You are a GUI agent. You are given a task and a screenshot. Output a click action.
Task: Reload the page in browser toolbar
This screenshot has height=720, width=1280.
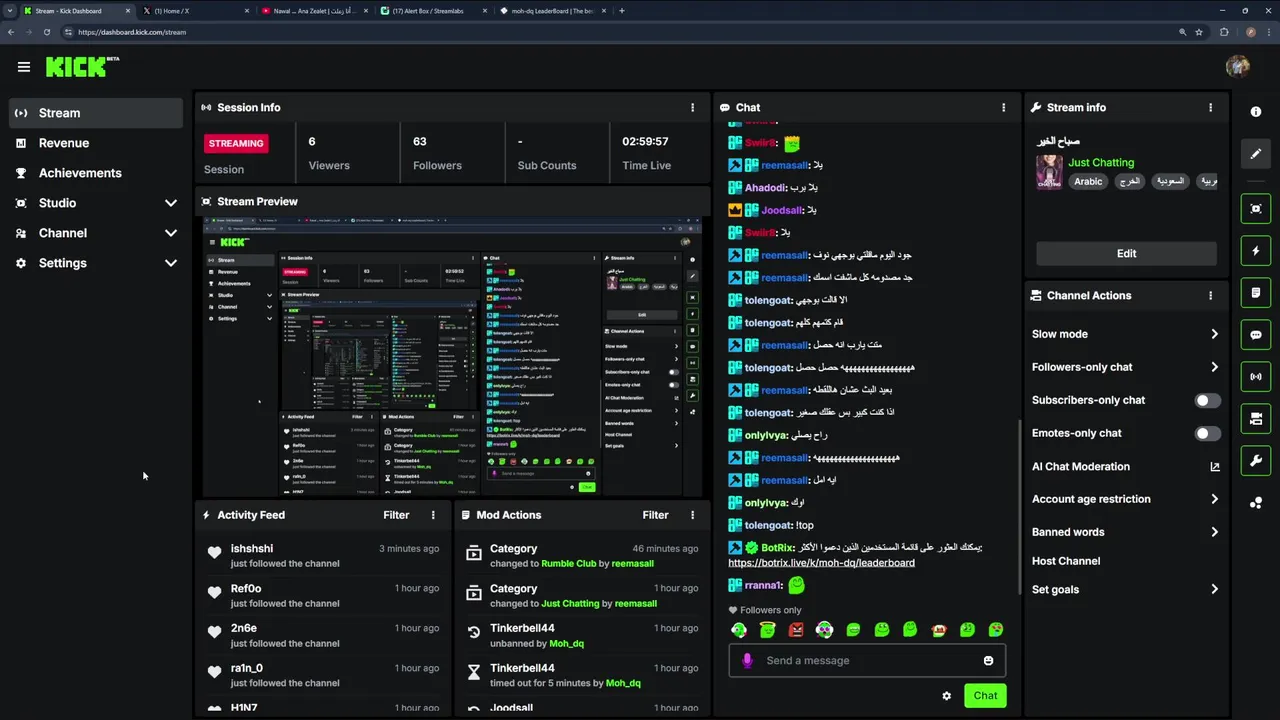tap(46, 32)
